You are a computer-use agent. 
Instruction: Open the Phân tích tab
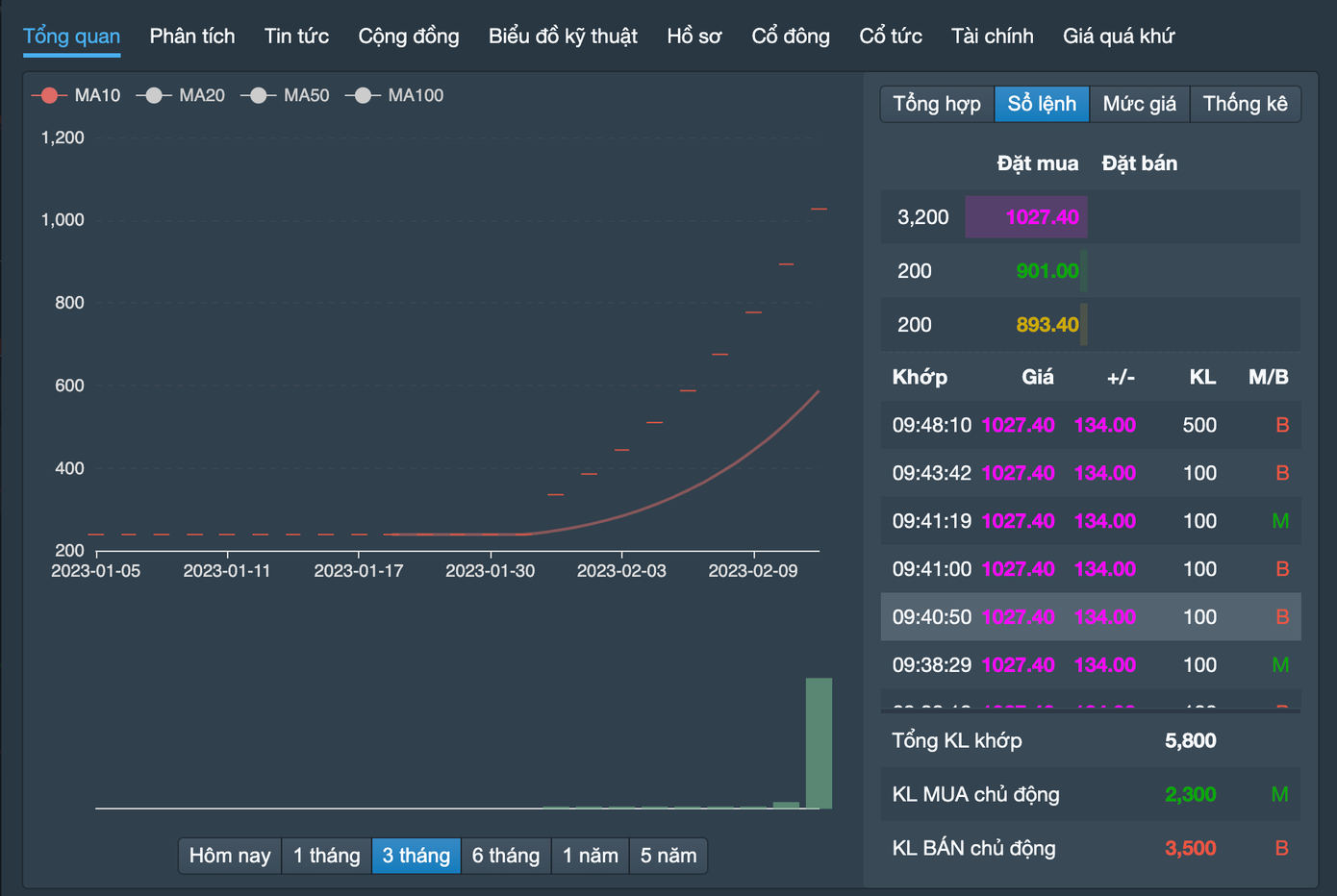(192, 37)
